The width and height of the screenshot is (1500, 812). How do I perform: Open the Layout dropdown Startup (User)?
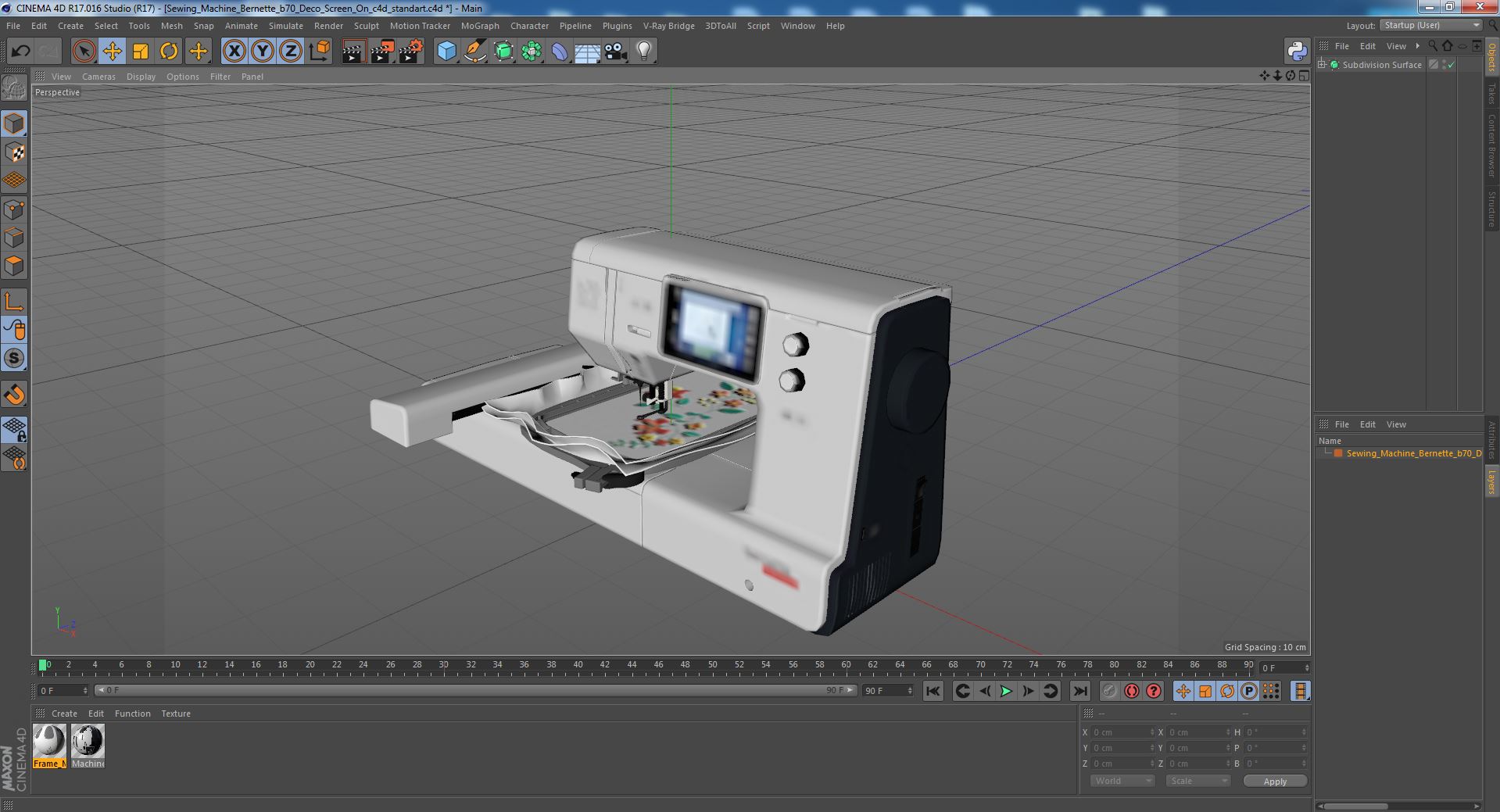click(x=1431, y=25)
